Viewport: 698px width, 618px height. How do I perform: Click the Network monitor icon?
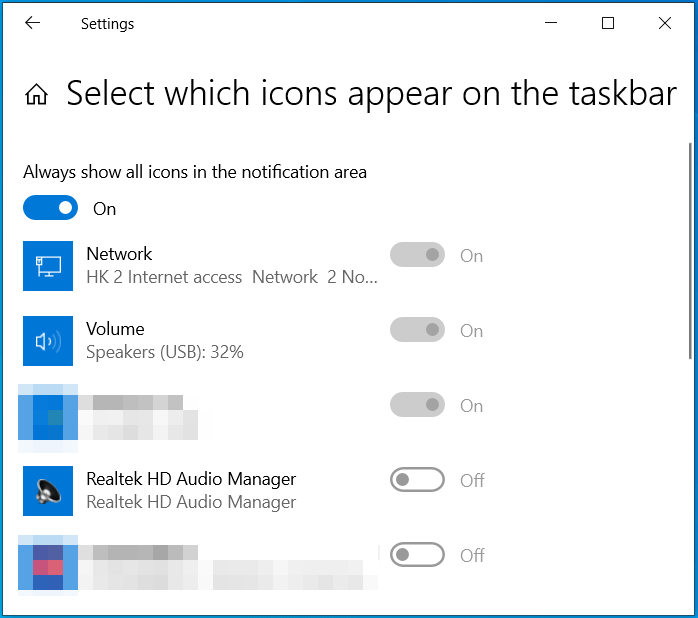pos(48,266)
